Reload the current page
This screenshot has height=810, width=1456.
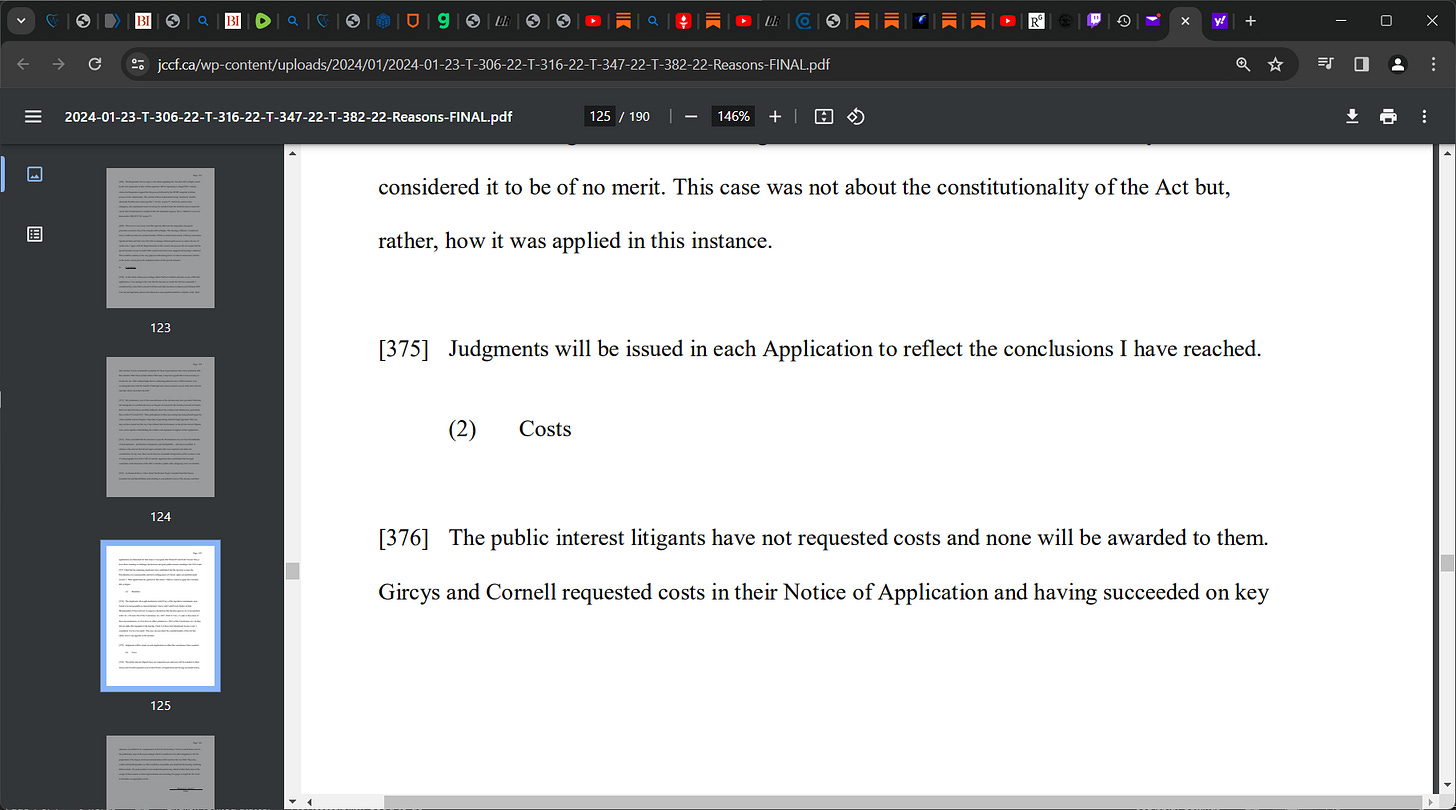point(95,64)
